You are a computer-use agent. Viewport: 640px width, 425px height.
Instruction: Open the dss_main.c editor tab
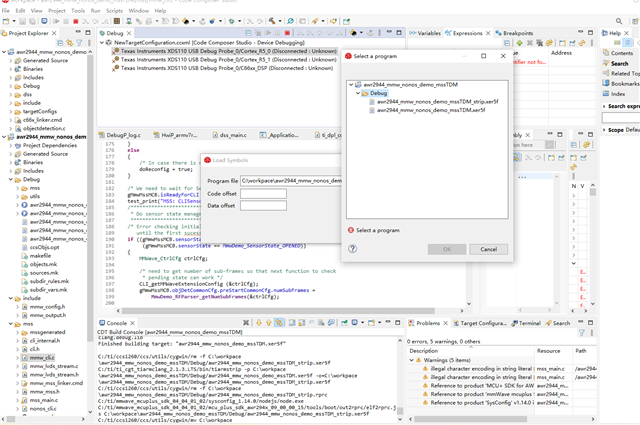[229, 135]
